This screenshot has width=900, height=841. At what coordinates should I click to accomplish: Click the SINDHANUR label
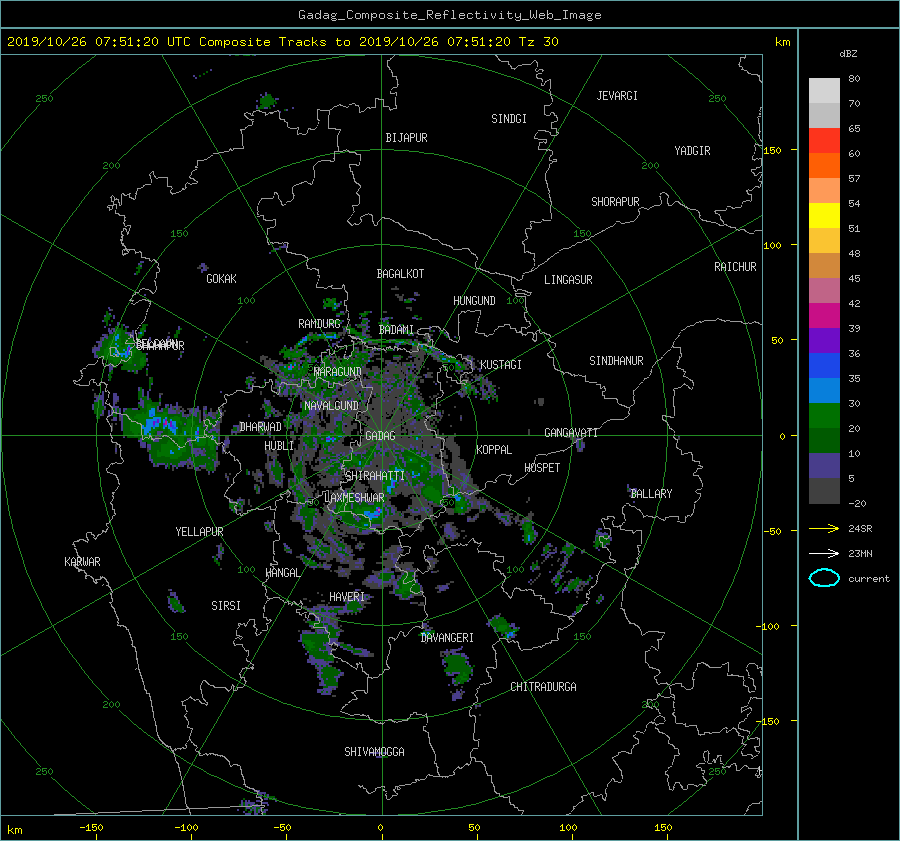pyautogui.click(x=616, y=361)
